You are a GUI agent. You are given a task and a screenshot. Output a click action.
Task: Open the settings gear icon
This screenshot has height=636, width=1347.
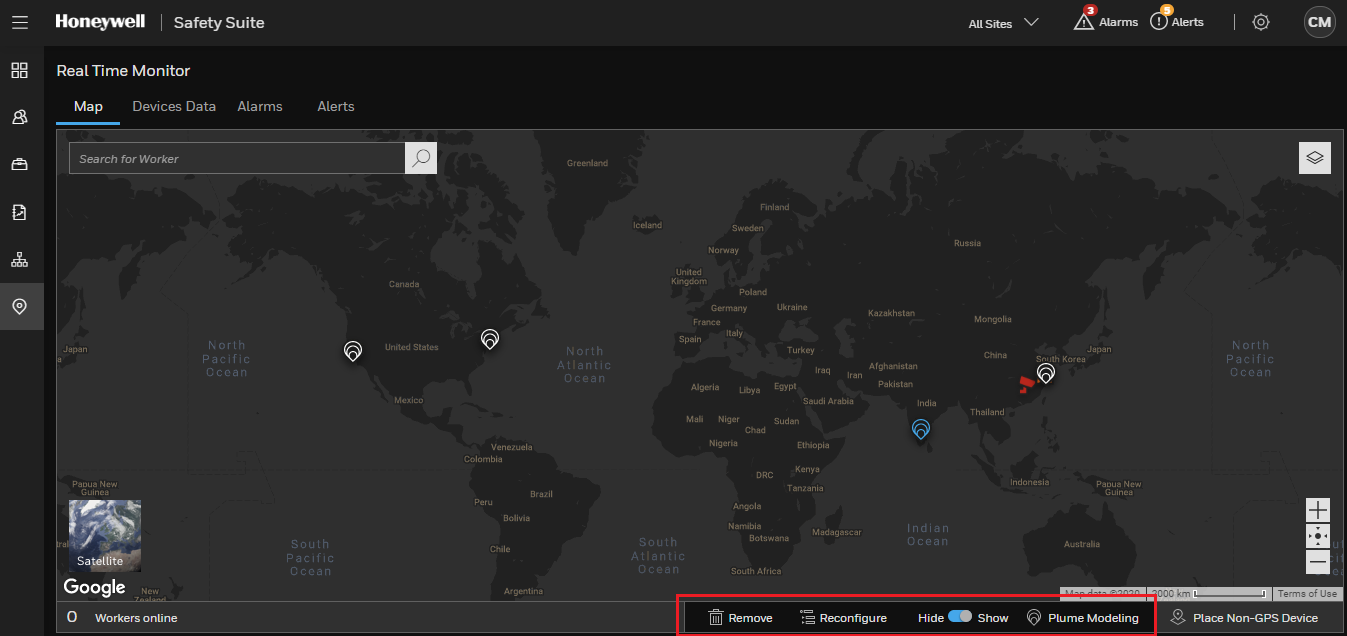[x=1261, y=22]
